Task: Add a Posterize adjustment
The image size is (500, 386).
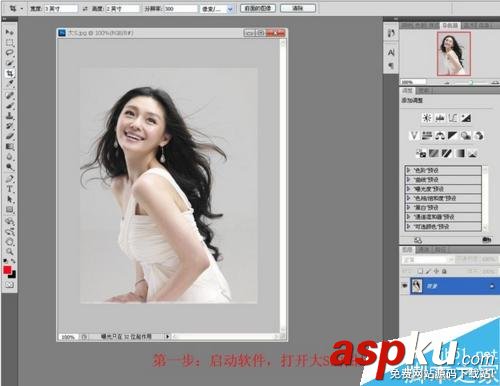Action: tap(434, 153)
